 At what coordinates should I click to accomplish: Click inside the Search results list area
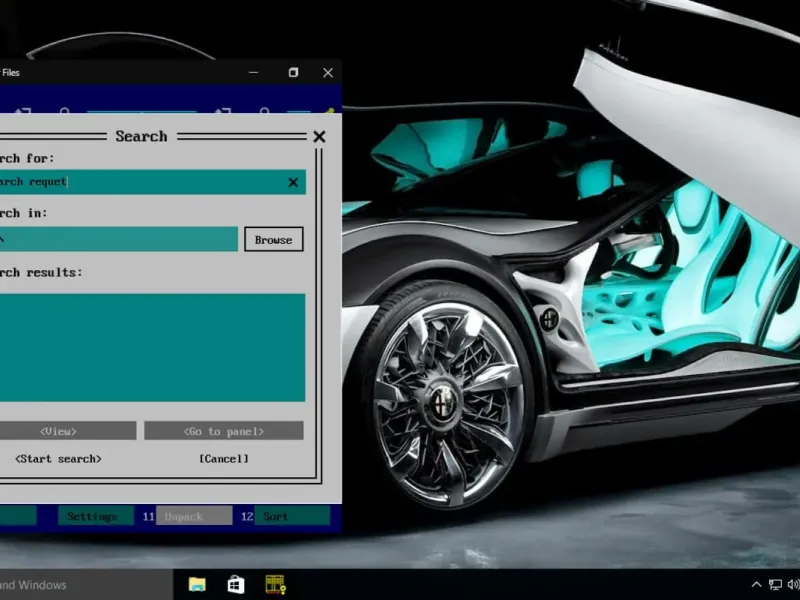tap(150, 347)
